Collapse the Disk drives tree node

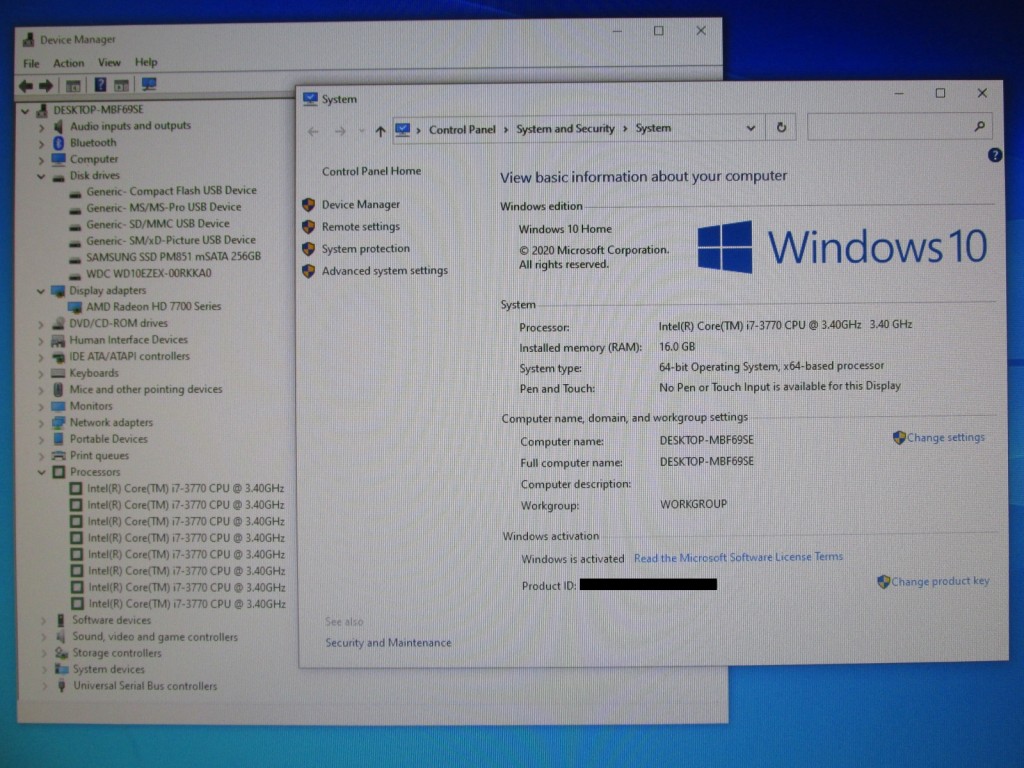click(41, 176)
